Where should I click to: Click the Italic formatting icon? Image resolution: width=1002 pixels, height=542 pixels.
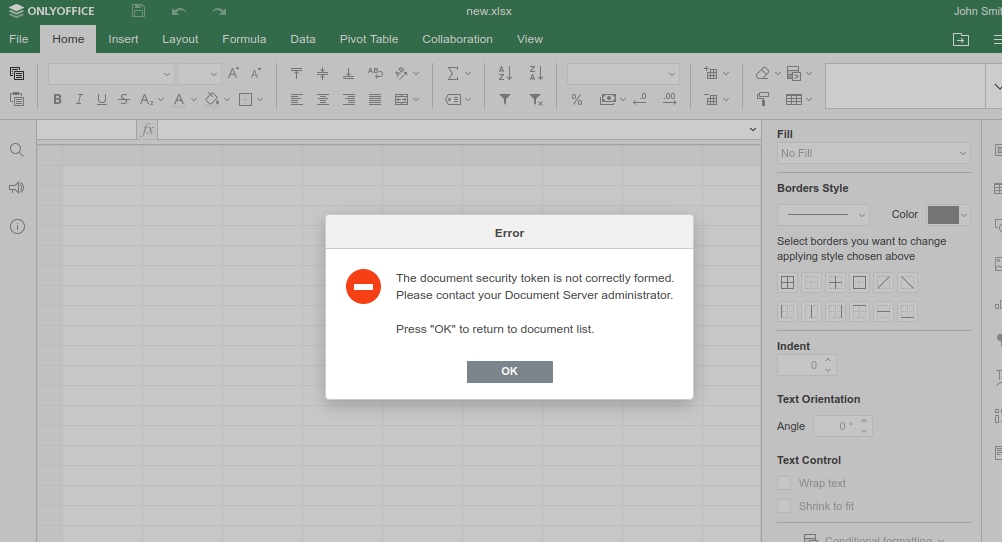tap(79, 99)
